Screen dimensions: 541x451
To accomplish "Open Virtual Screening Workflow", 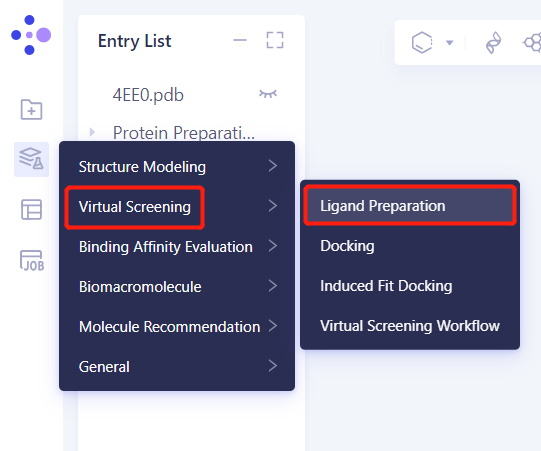I will point(410,326).
